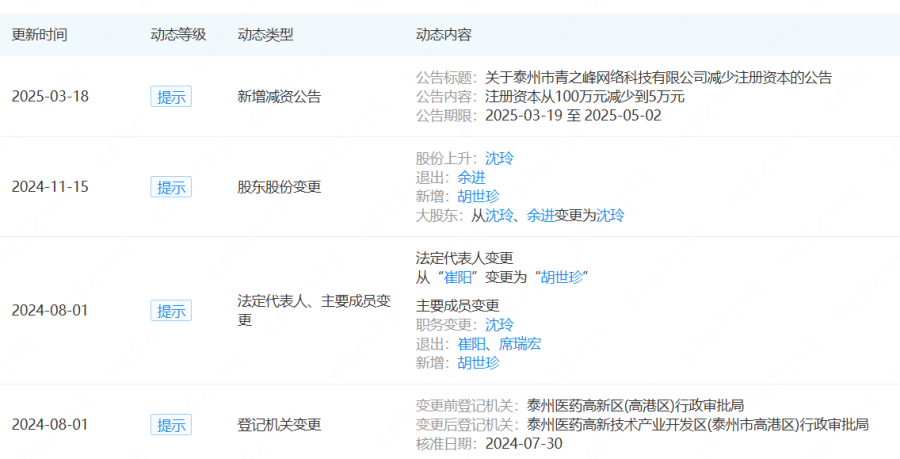This screenshot has width=900, height=459.
Task: Click the 动态内容 column header
Action: coord(443,34)
